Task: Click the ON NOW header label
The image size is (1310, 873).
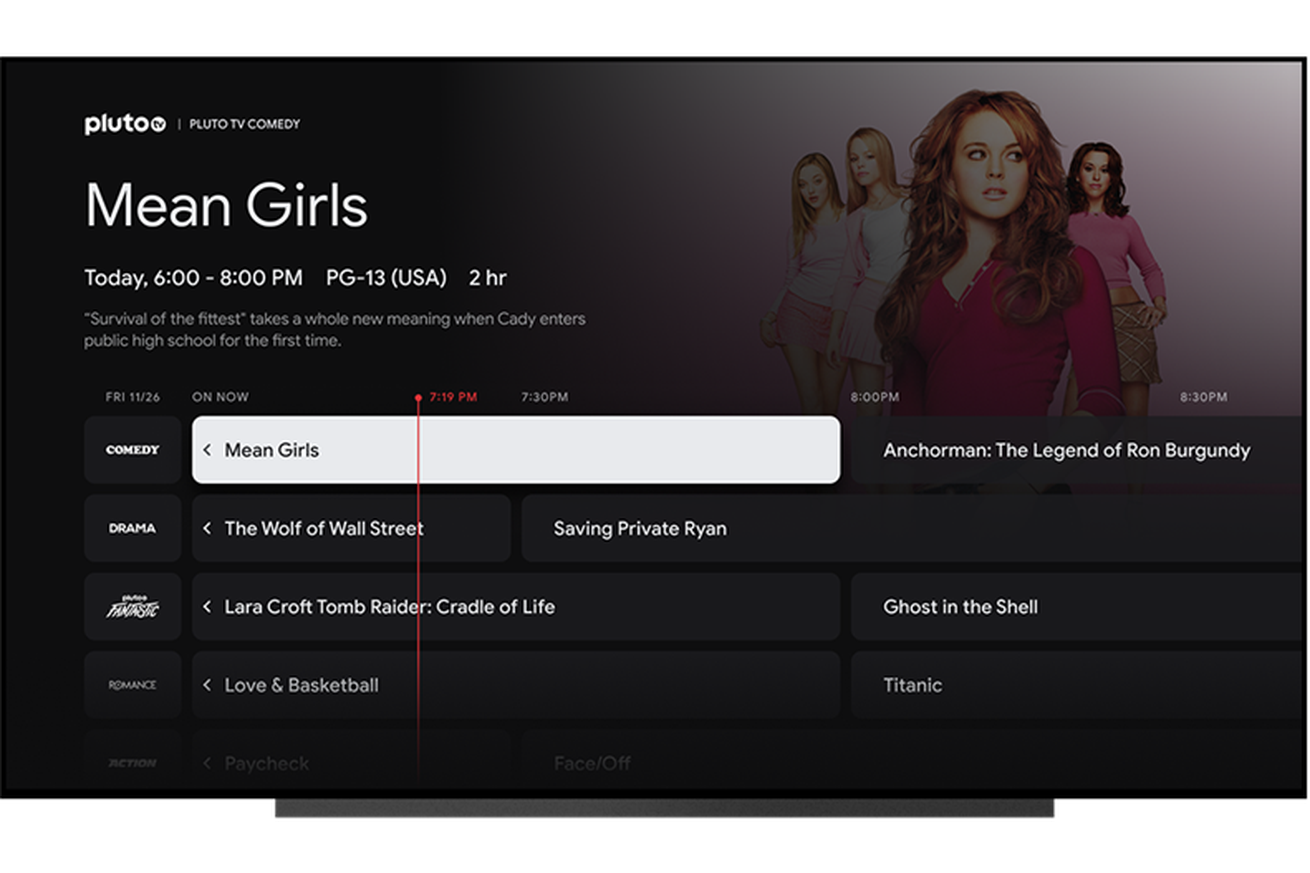Action: (x=220, y=397)
